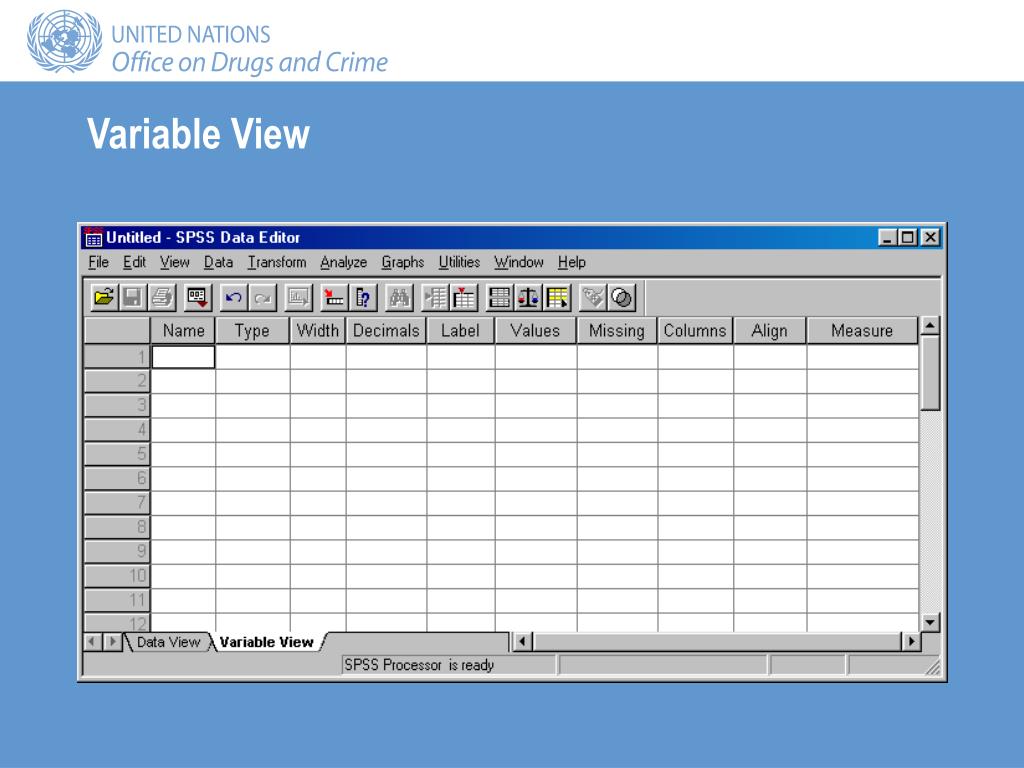Select the Variable View tab
Viewport: 1024px width, 768px height.
coord(266,642)
